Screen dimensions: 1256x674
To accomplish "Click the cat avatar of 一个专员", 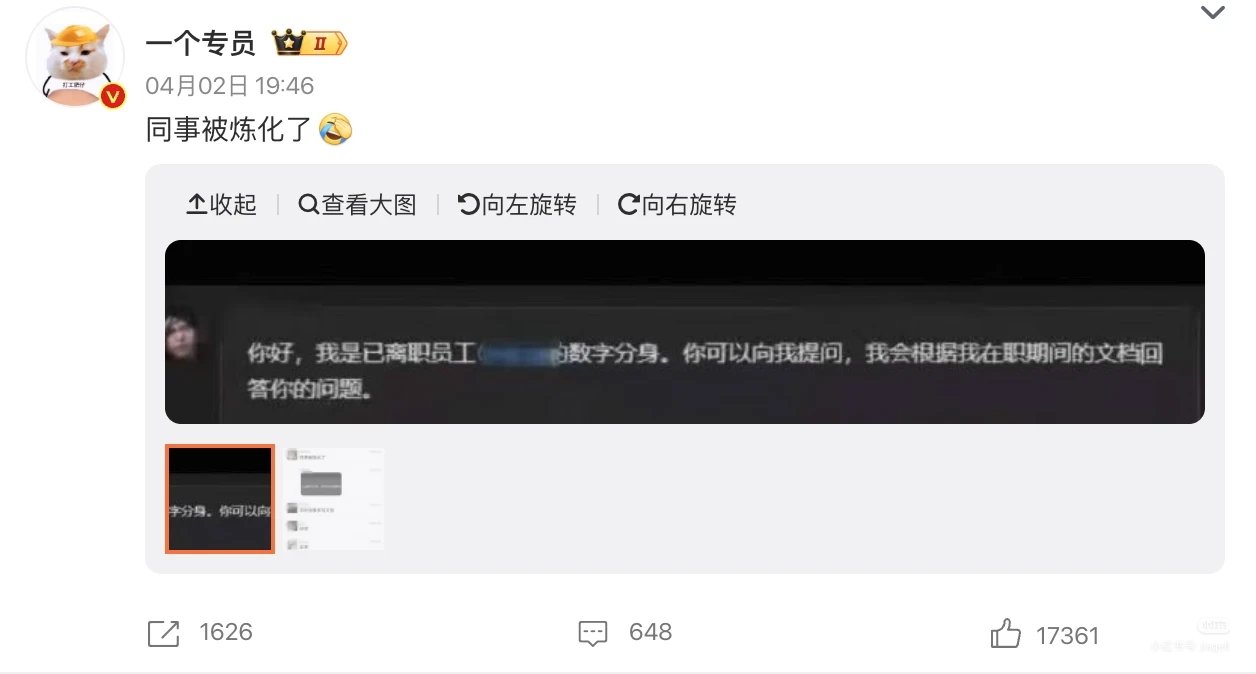I will pyautogui.click(x=74, y=56).
